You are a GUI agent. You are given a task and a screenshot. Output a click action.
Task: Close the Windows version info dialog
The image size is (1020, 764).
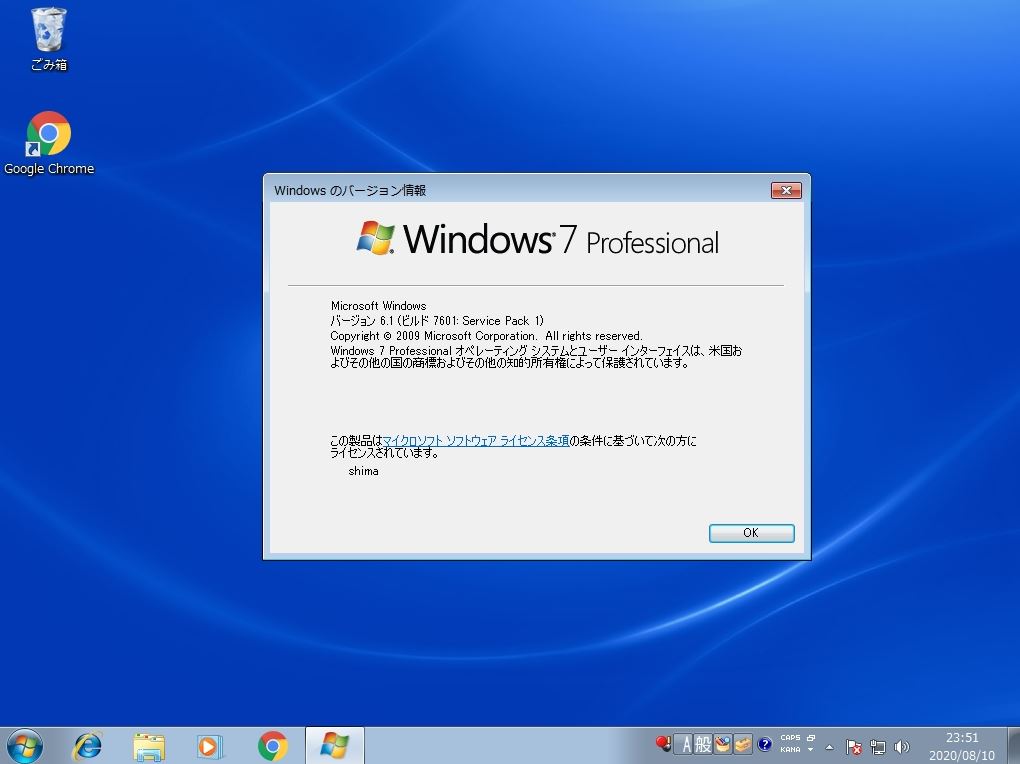coord(786,190)
